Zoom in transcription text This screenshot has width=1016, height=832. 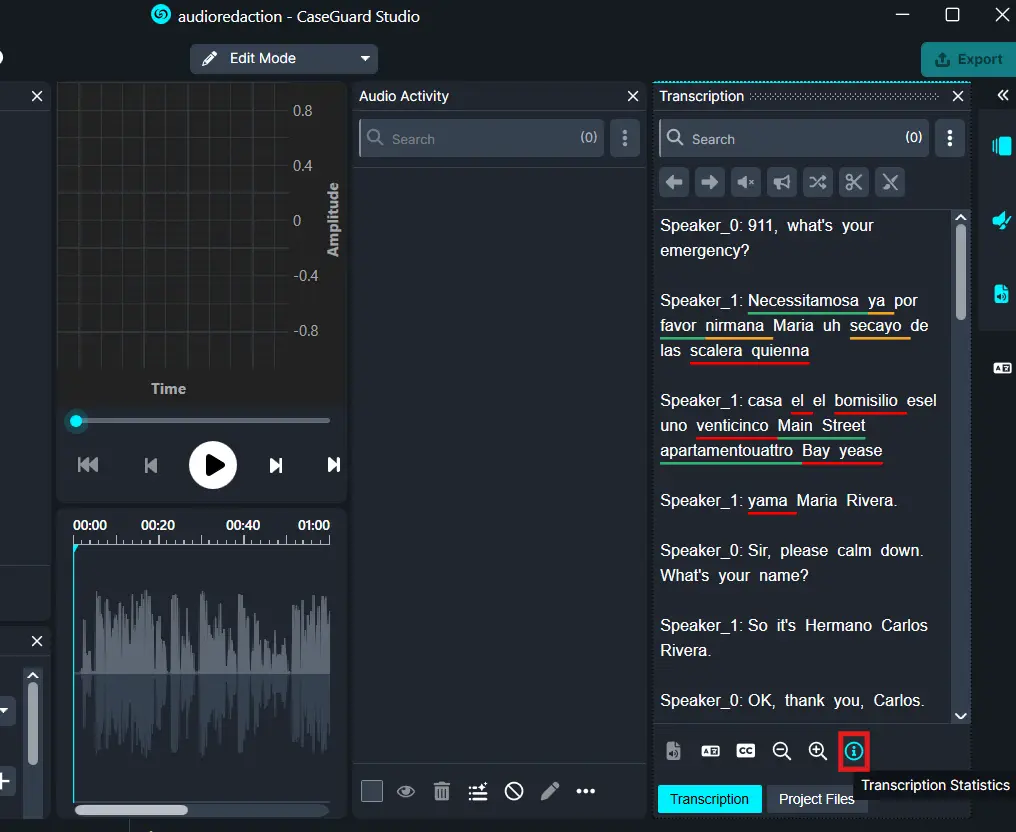click(x=818, y=751)
